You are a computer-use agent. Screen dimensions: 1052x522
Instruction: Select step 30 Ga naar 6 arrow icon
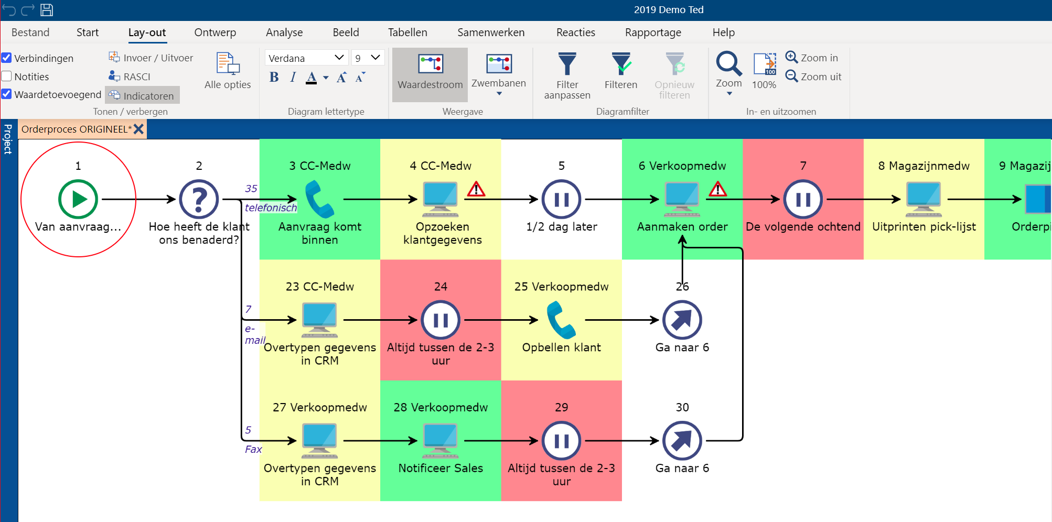(x=682, y=441)
